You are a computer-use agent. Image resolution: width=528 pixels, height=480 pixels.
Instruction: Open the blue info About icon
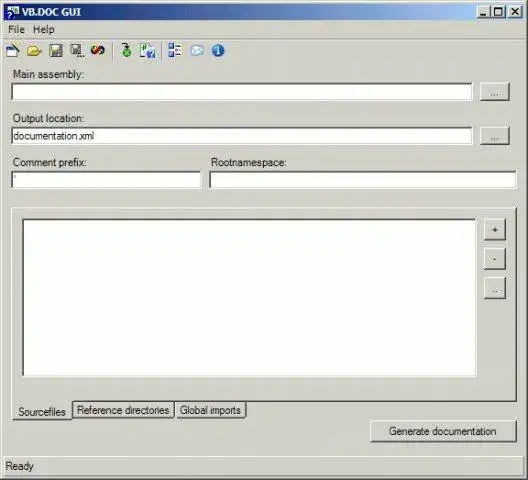(x=218, y=51)
